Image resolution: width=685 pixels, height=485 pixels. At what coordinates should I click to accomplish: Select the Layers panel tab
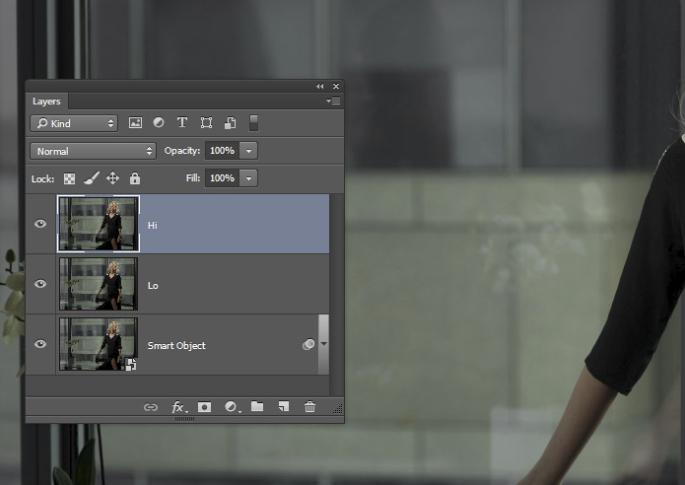tap(46, 101)
